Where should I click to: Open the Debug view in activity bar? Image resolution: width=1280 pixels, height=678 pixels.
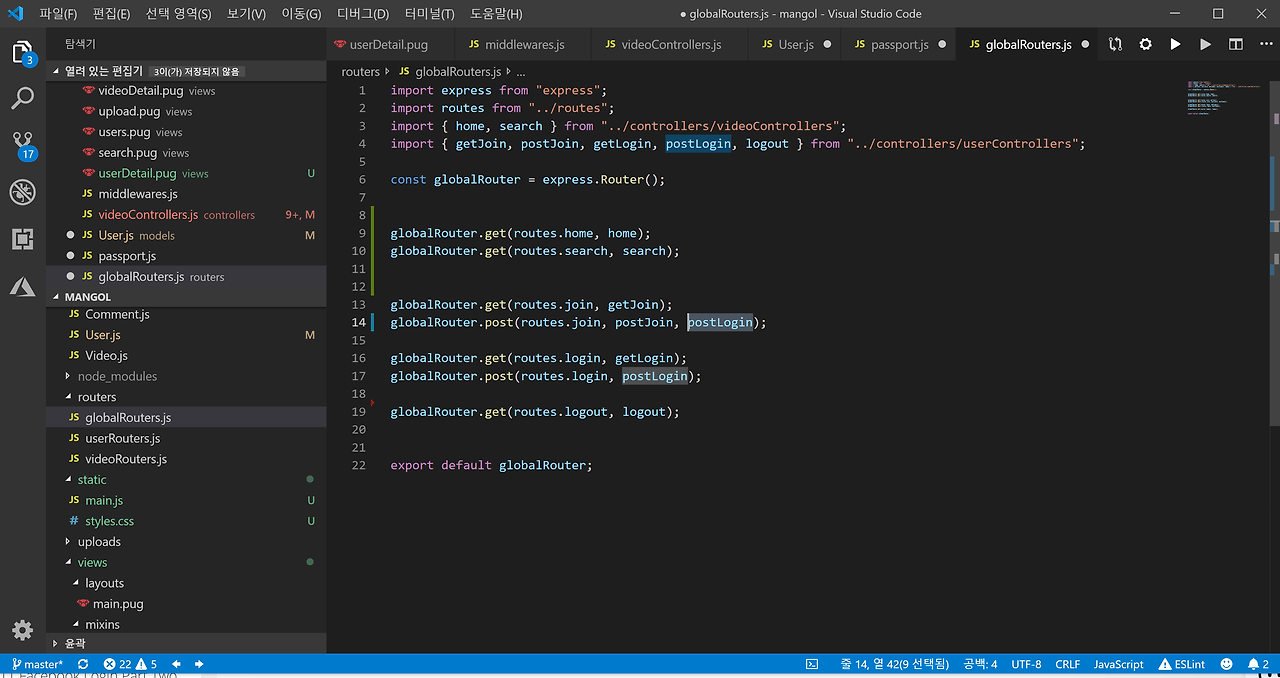tap(22, 192)
